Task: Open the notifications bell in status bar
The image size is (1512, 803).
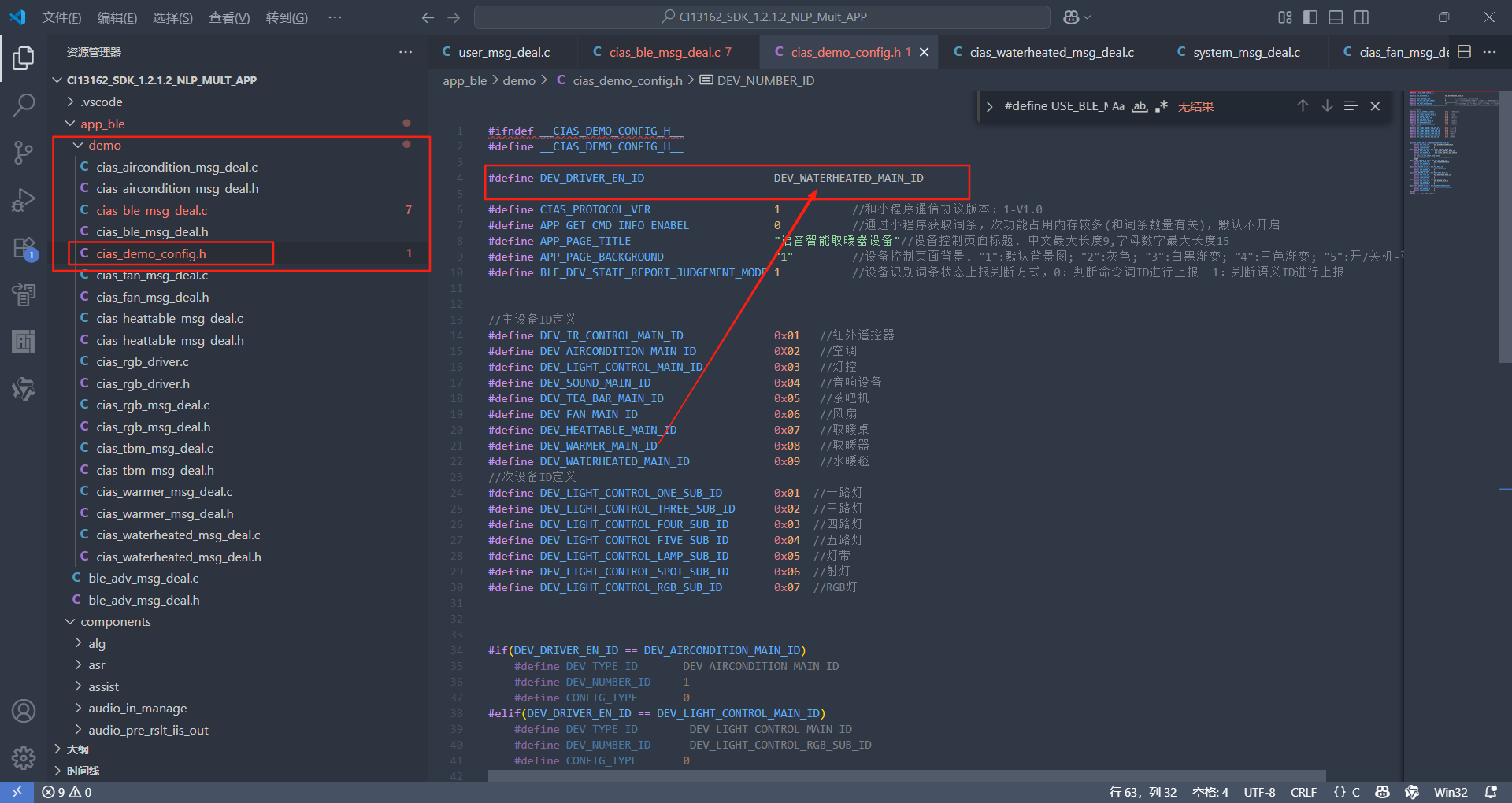Action: point(1490,792)
